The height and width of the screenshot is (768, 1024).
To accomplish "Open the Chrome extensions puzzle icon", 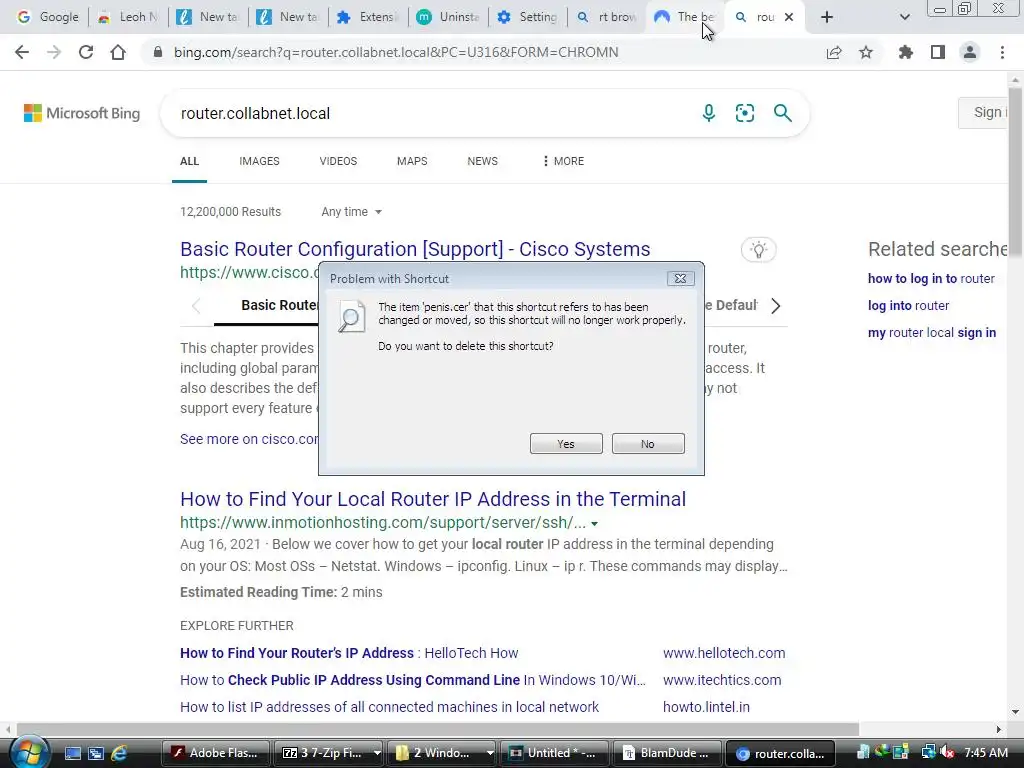I will pos(905,52).
